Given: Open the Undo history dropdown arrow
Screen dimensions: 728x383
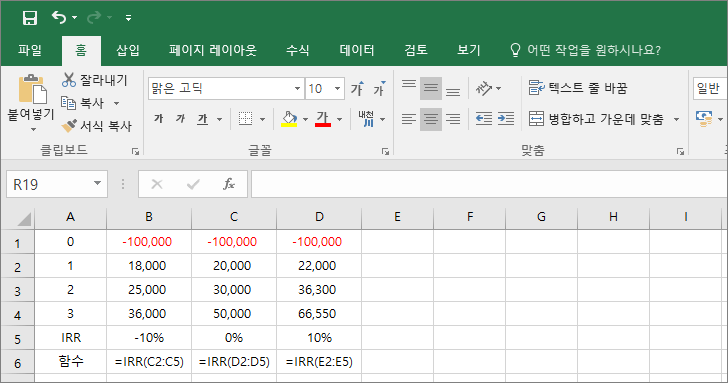Looking at the screenshot, I should (74, 18).
